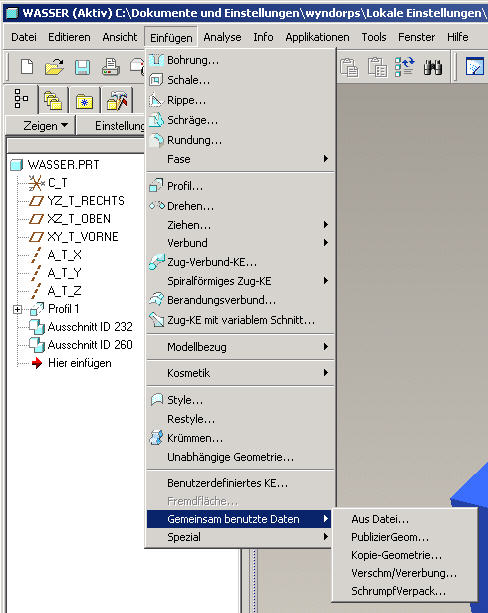The height and width of the screenshot is (613, 488).
Task: Expand the Modellbezug submenu
Action: [240, 347]
